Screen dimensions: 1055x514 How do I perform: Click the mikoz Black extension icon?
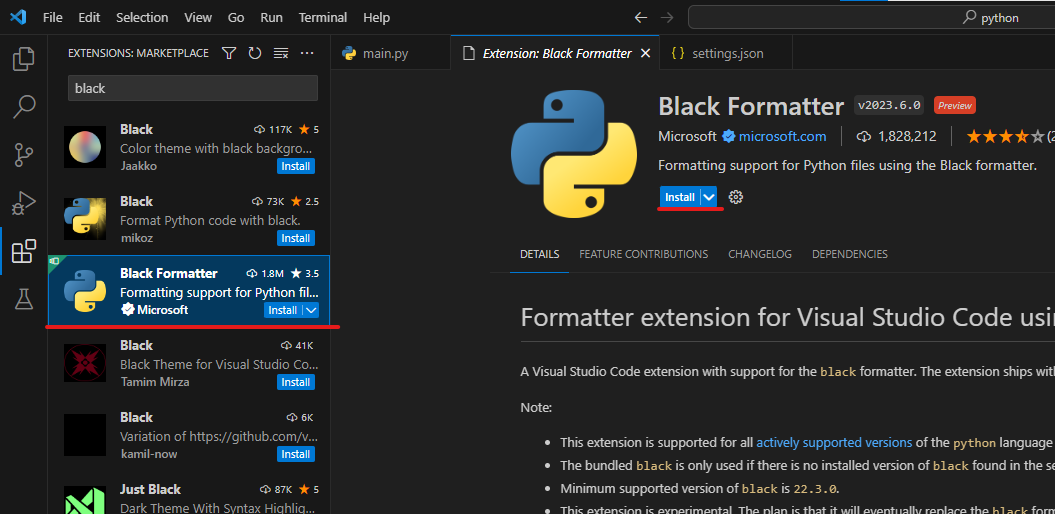pyautogui.click(x=85, y=219)
